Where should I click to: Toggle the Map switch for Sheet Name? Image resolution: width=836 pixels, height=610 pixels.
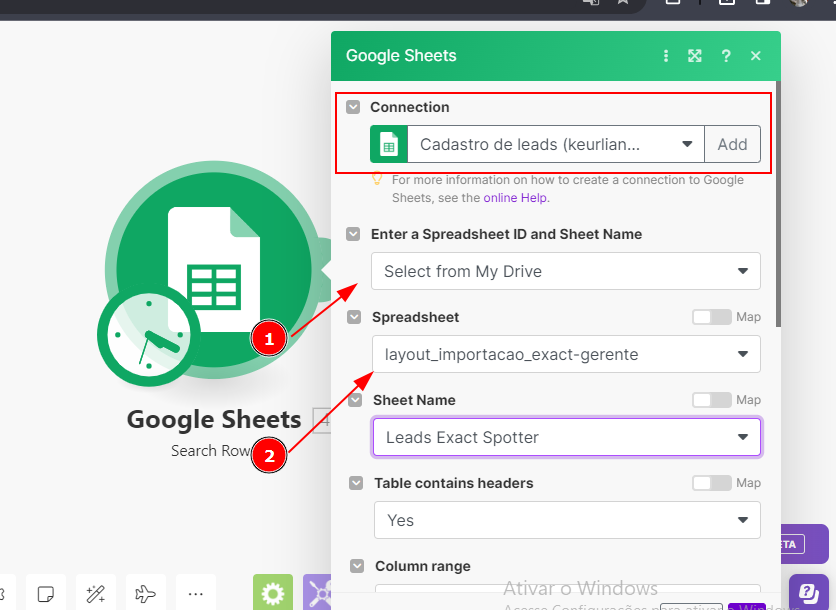(x=711, y=400)
